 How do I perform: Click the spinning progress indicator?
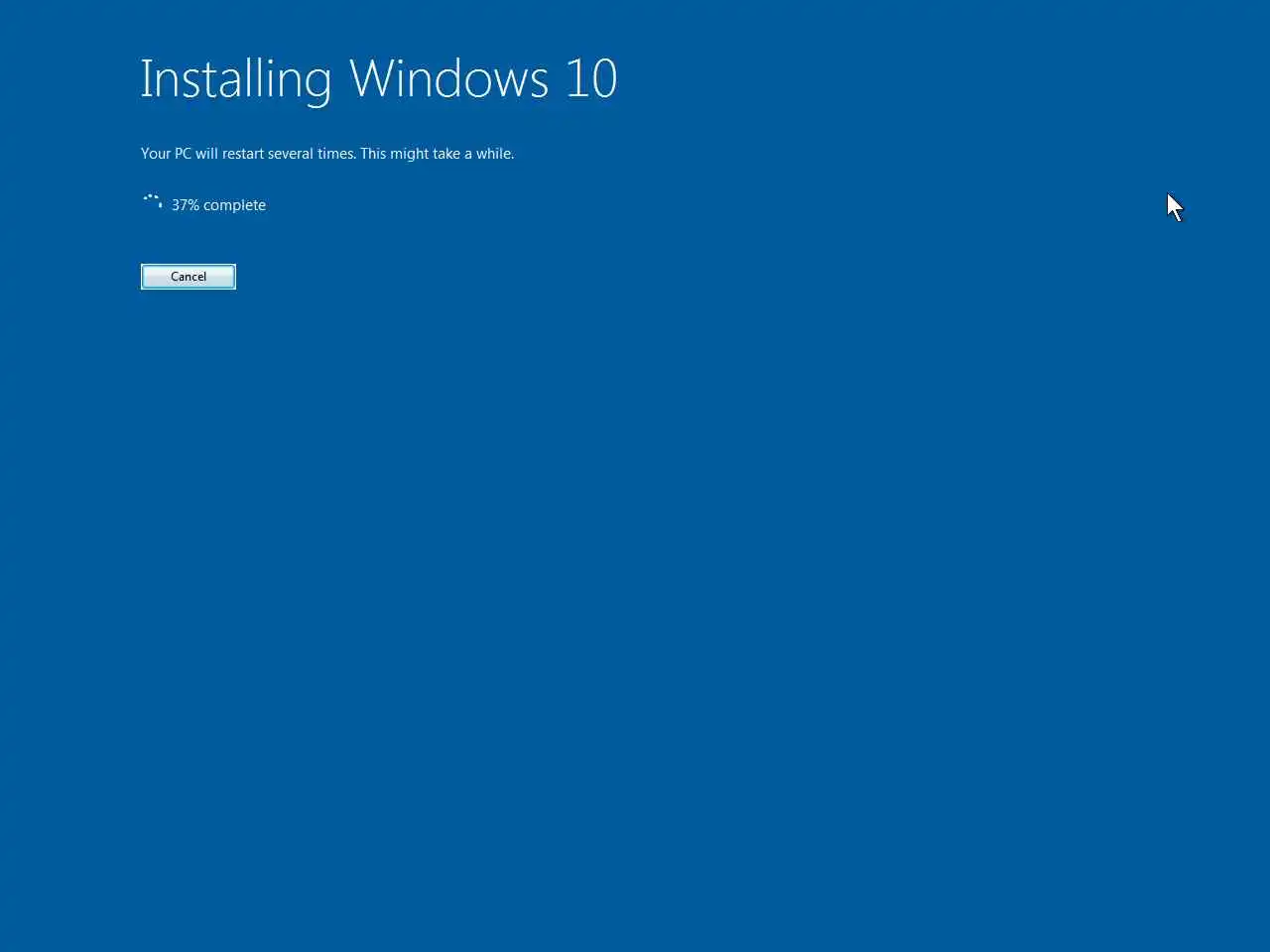point(152,202)
